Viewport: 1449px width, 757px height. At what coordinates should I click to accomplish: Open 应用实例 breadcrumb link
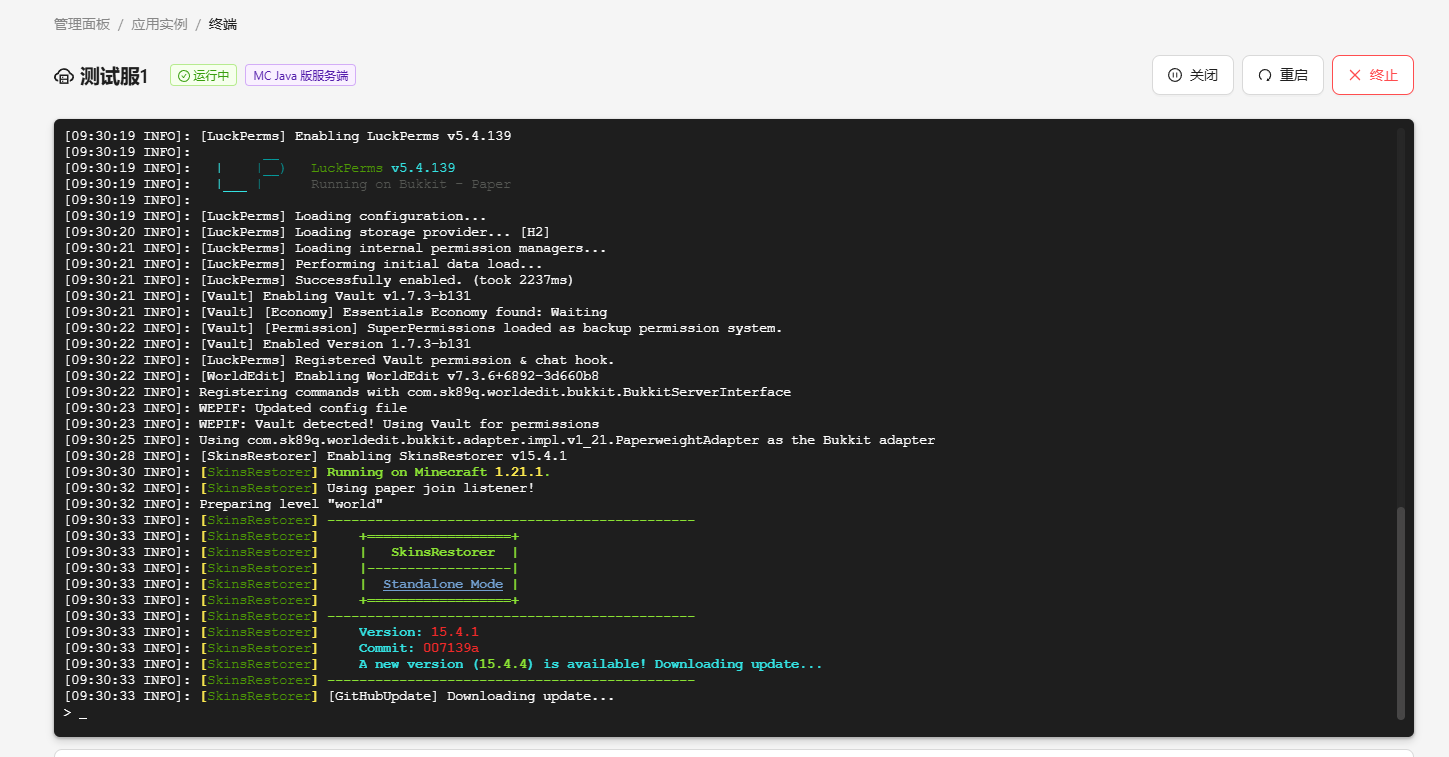pyautogui.click(x=159, y=24)
